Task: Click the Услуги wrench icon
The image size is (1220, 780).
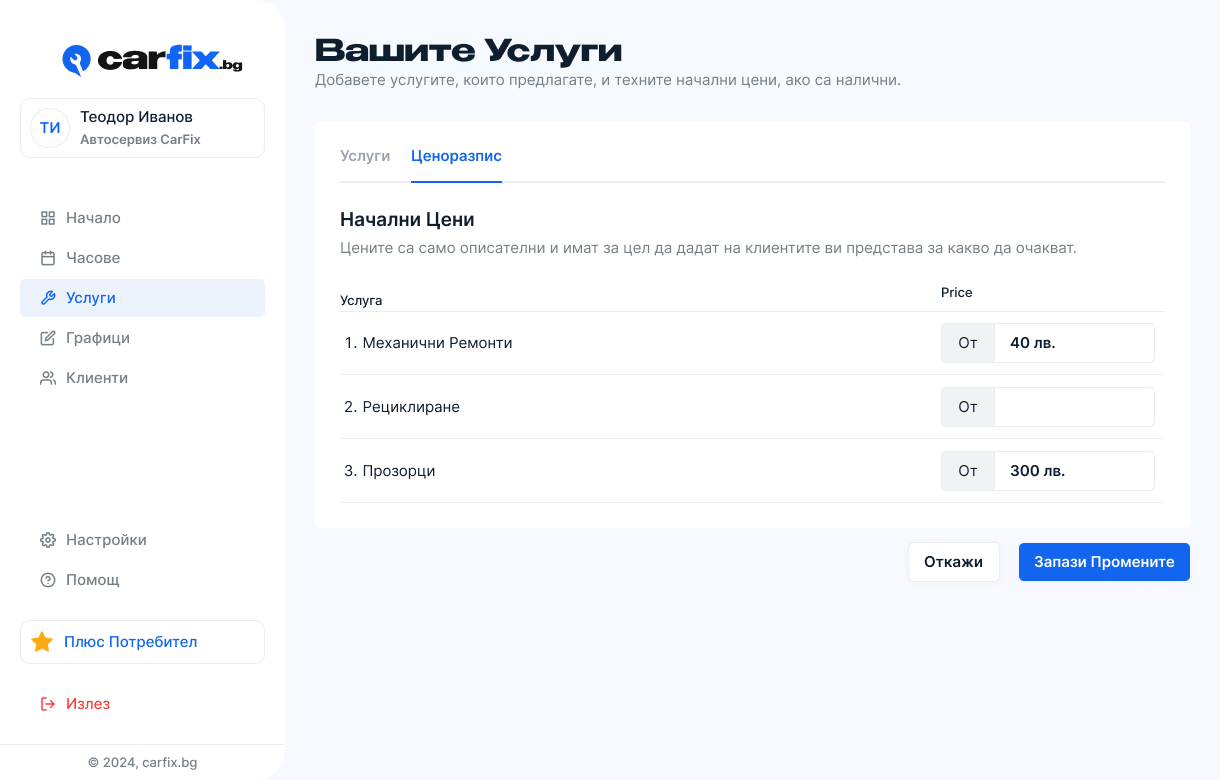Action: click(x=48, y=298)
